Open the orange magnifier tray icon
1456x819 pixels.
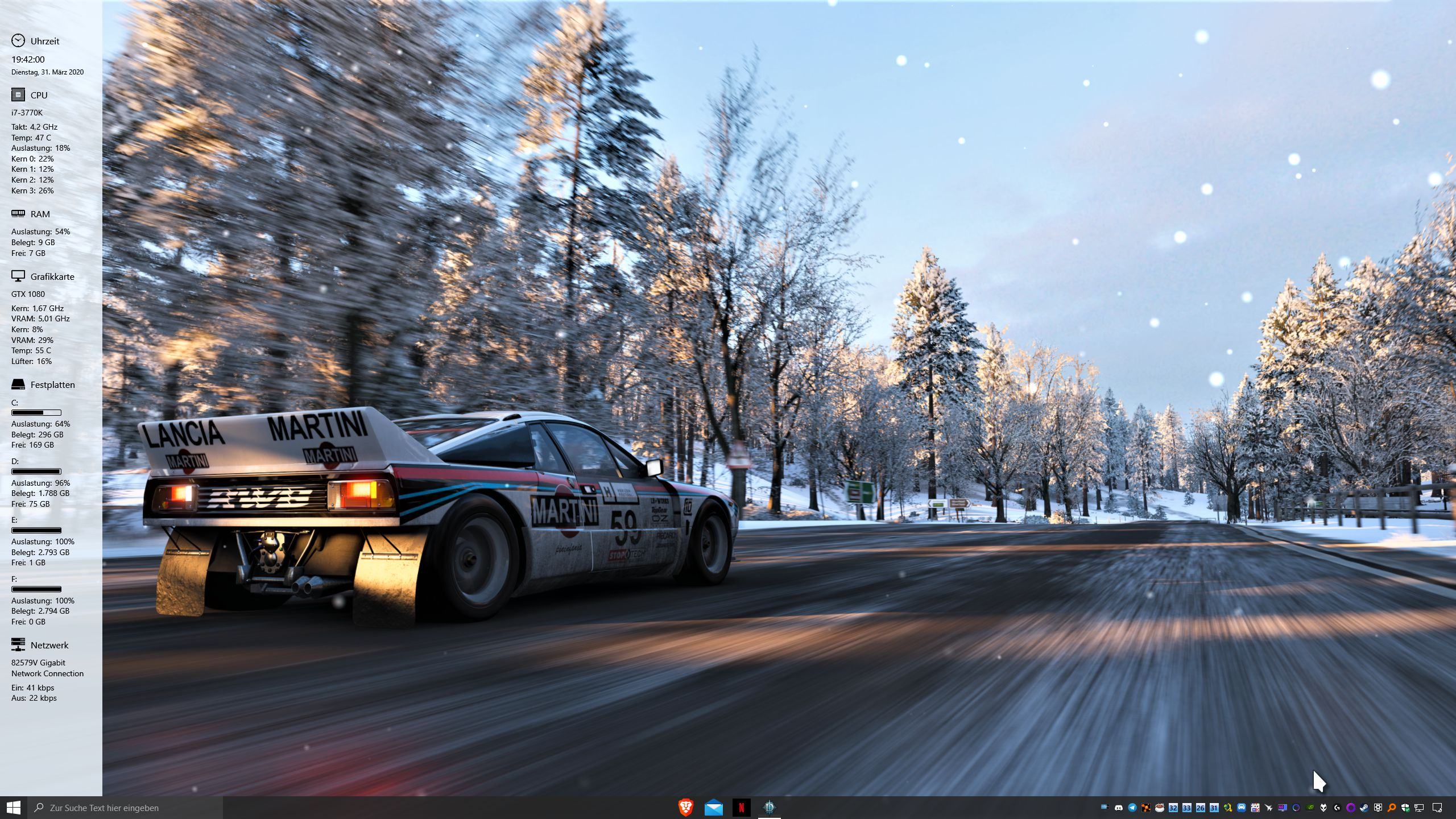pyautogui.click(x=1392, y=808)
